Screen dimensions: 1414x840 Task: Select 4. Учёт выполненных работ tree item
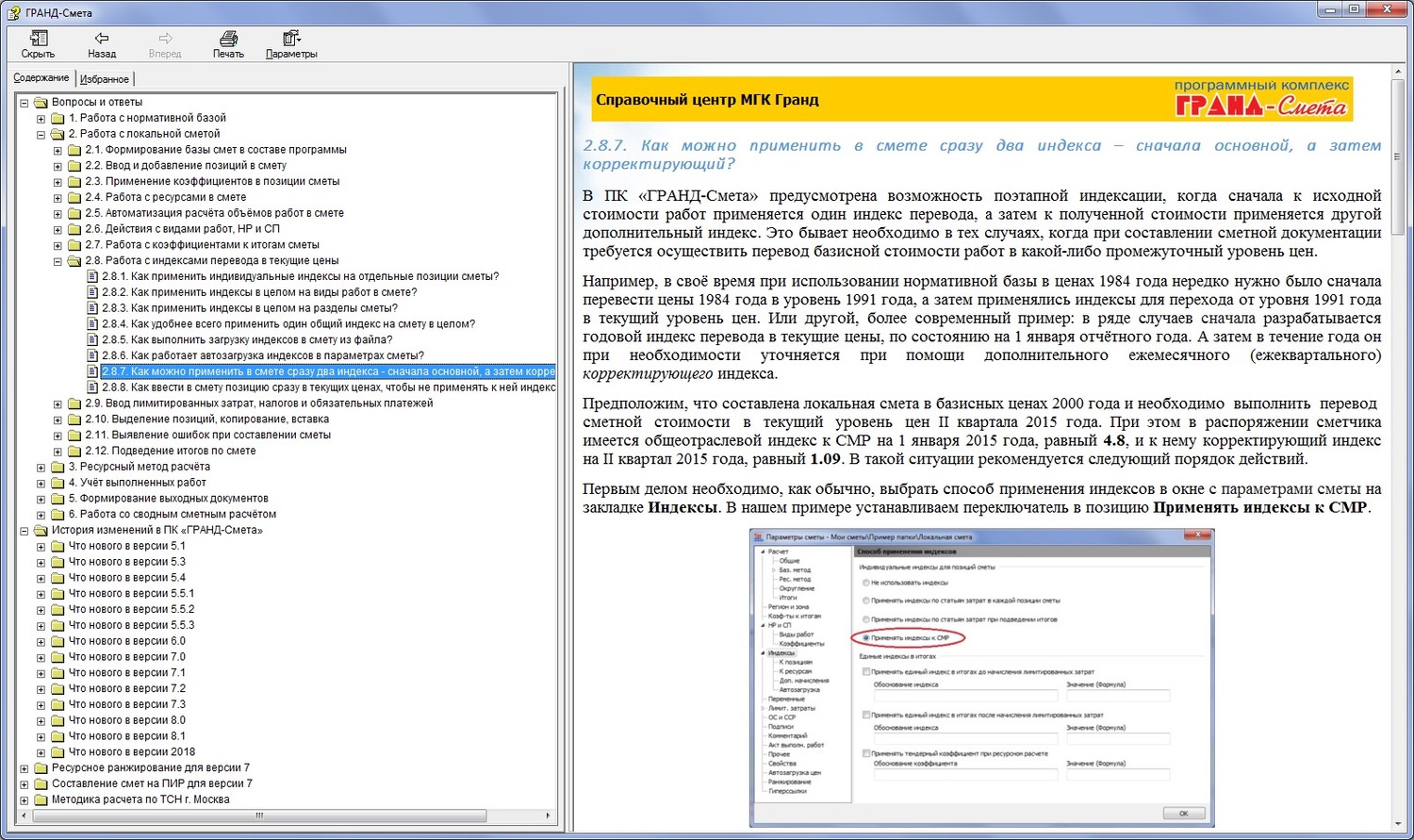pyautogui.click(x=137, y=483)
